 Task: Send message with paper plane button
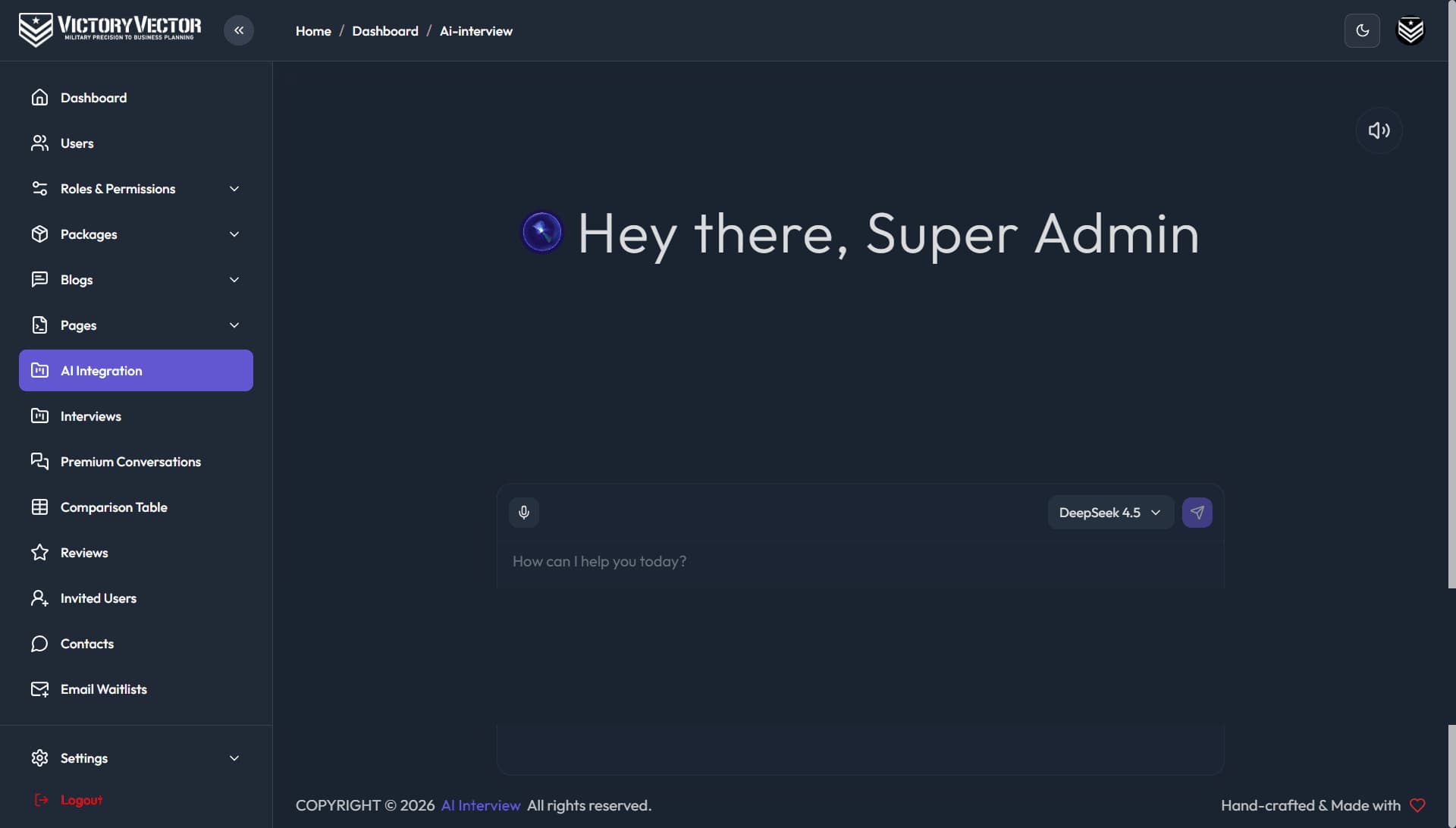[x=1197, y=513]
